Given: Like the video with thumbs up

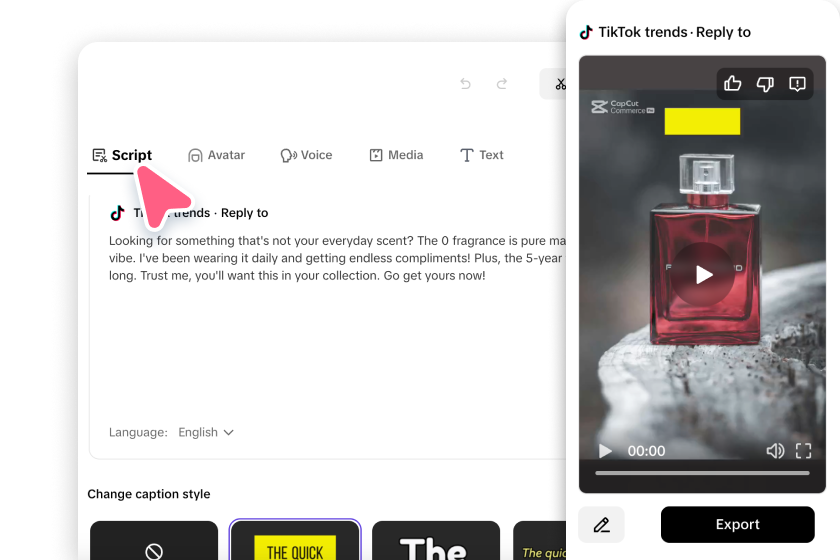Looking at the screenshot, I should pos(732,84).
